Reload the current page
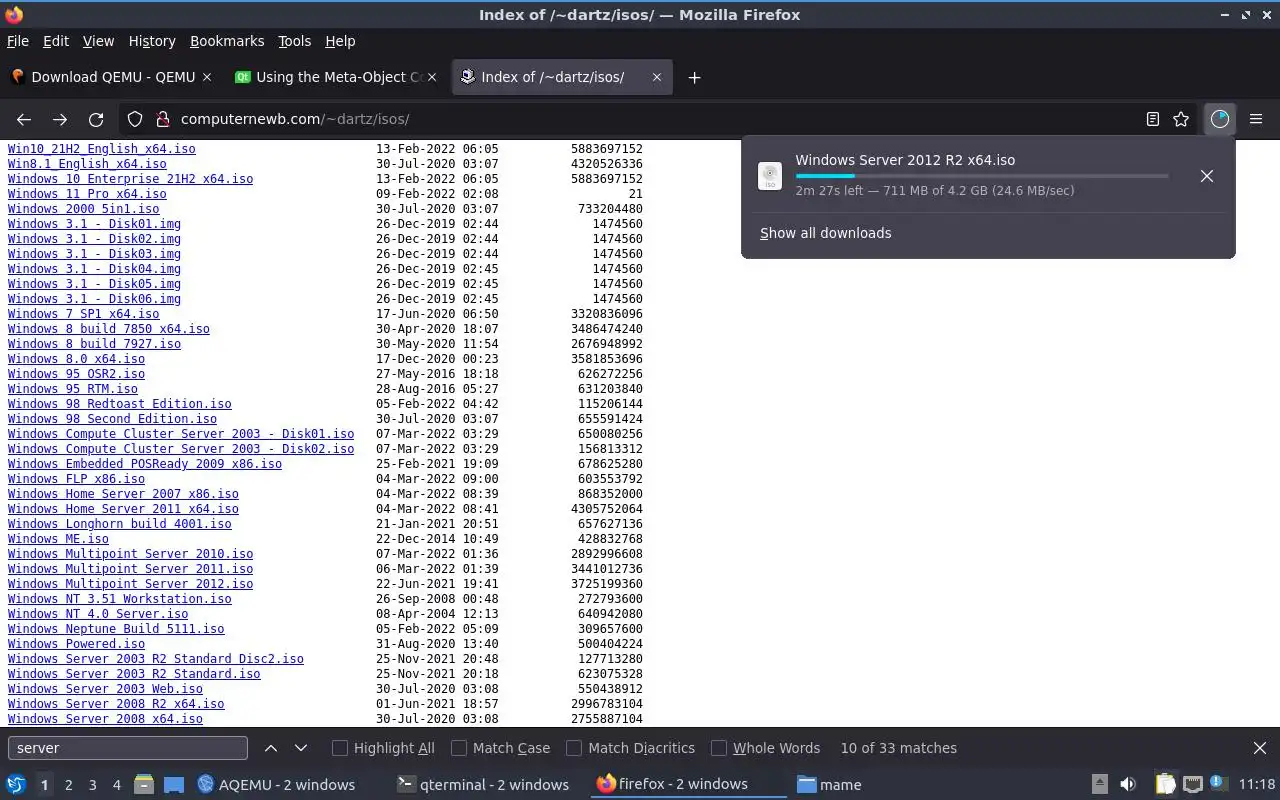This screenshot has width=1280, height=800. coord(96,119)
